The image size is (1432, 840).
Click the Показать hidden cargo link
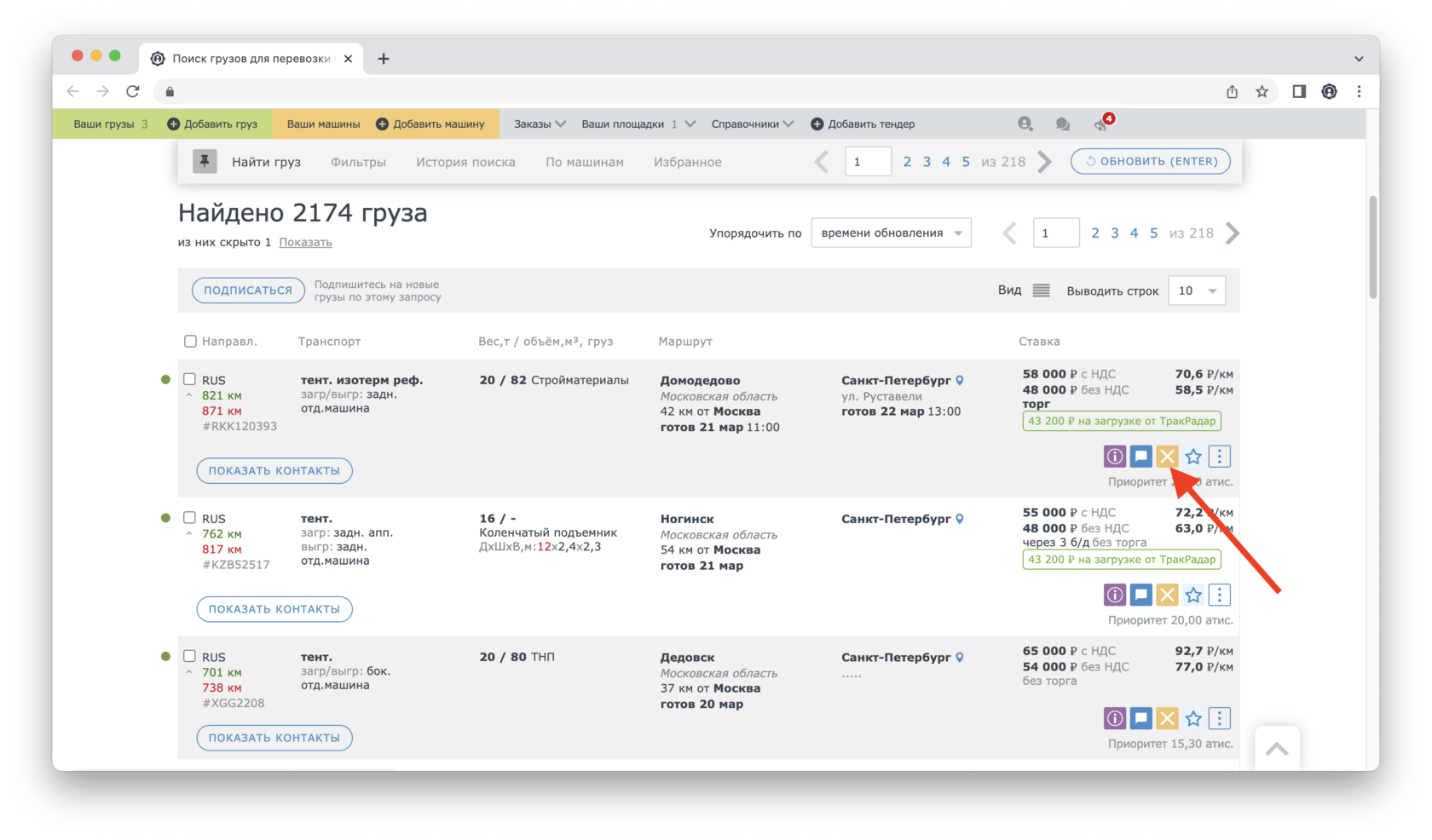coord(305,242)
